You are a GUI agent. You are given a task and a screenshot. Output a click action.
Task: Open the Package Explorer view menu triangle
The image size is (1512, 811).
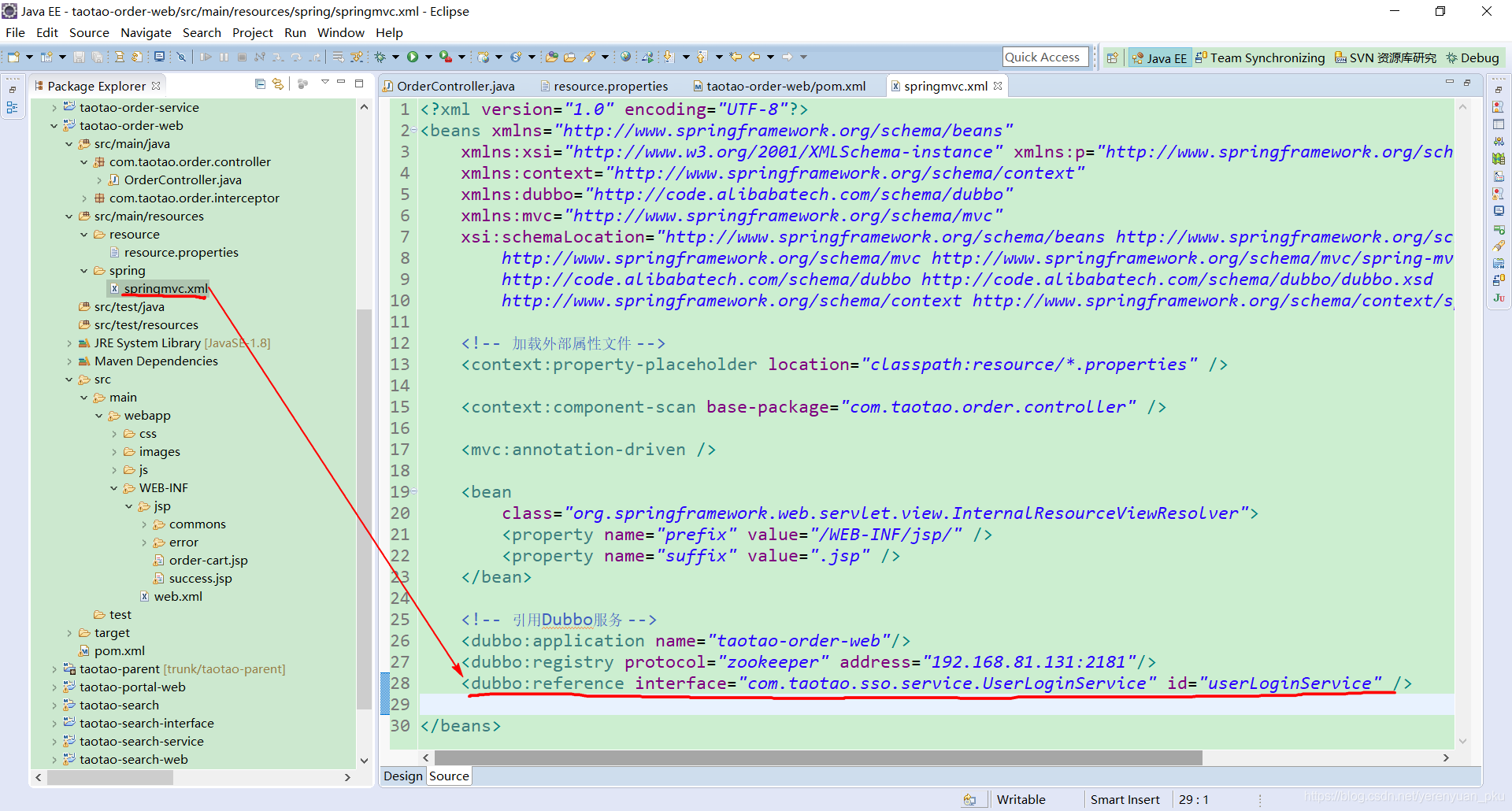coord(324,83)
